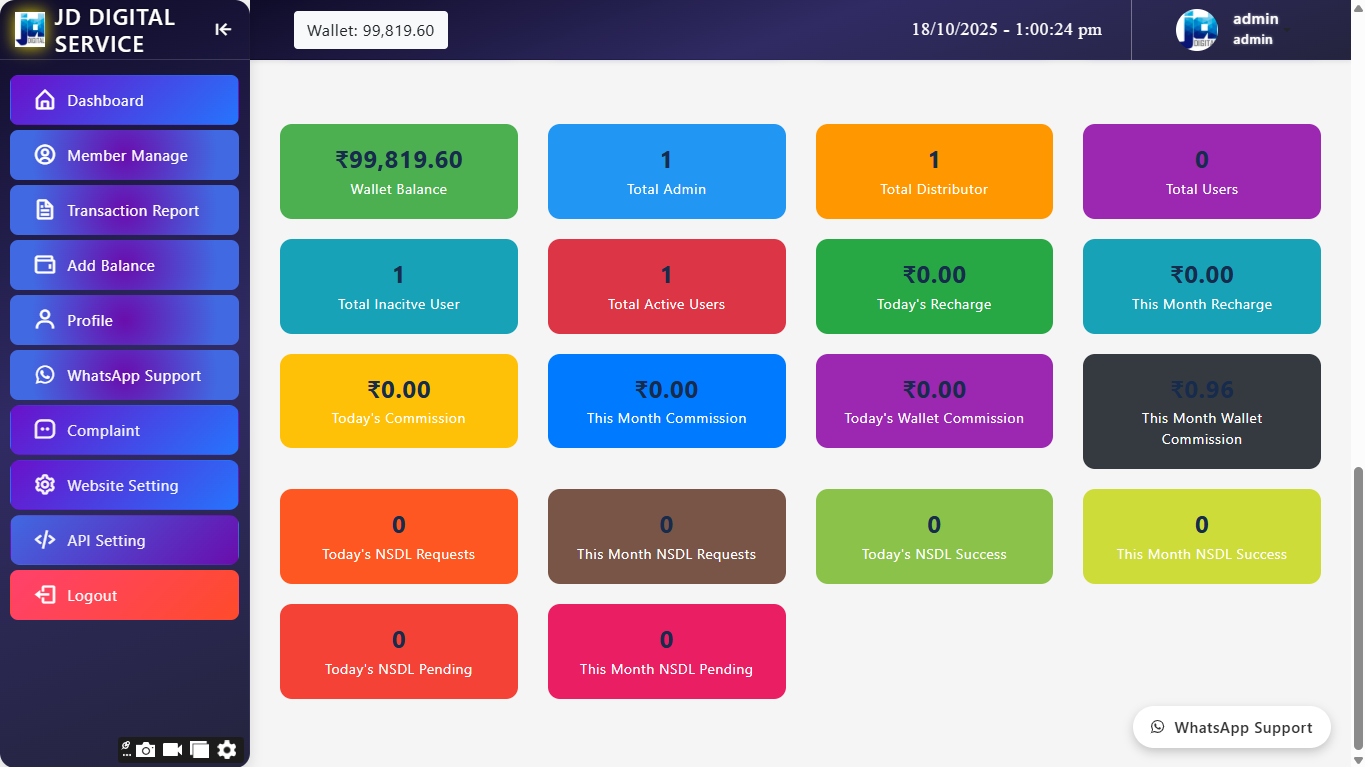1365x767 pixels.
Task: Click the Website Setting gear icon
Action: (44, 485)
